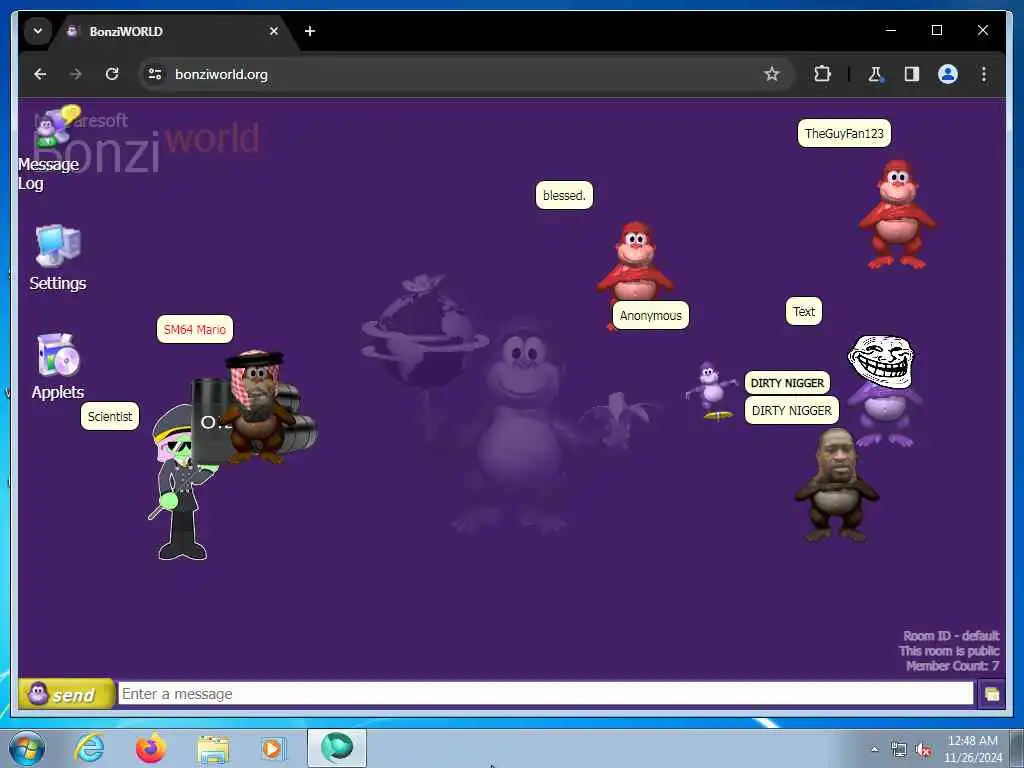
Task: Click the blessed. speech bubble
Action: [x=564, y=195]
